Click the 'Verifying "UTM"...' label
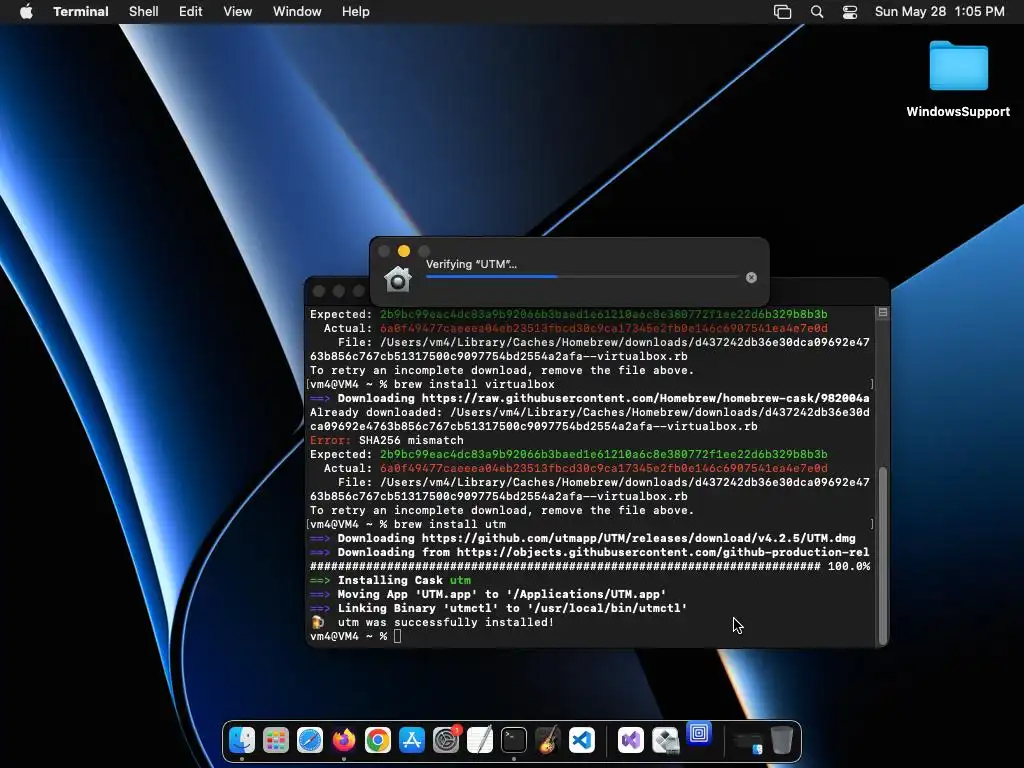1024x768 pixels. [x=471, y=264]
